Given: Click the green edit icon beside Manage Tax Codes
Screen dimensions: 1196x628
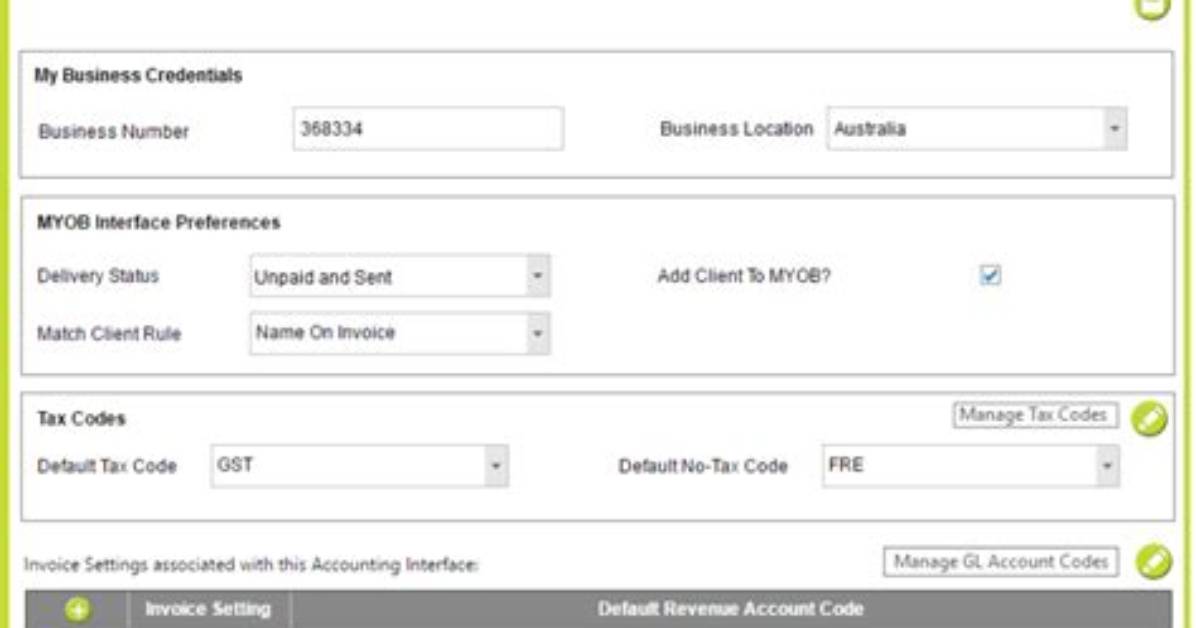Looking at the screenshot, I should [x=1149, y=419].
